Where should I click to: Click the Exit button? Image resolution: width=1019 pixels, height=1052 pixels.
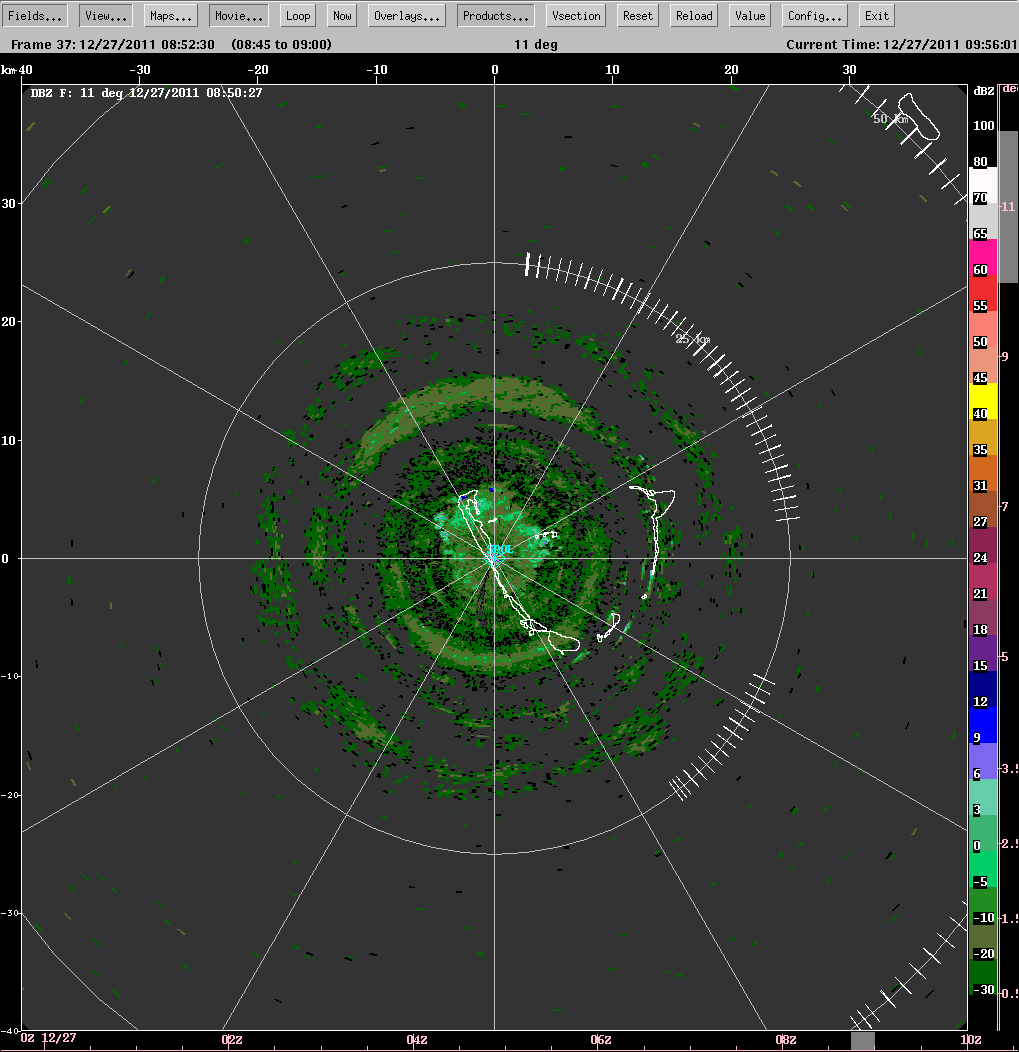pyautogui.click(x=876, y=15)
